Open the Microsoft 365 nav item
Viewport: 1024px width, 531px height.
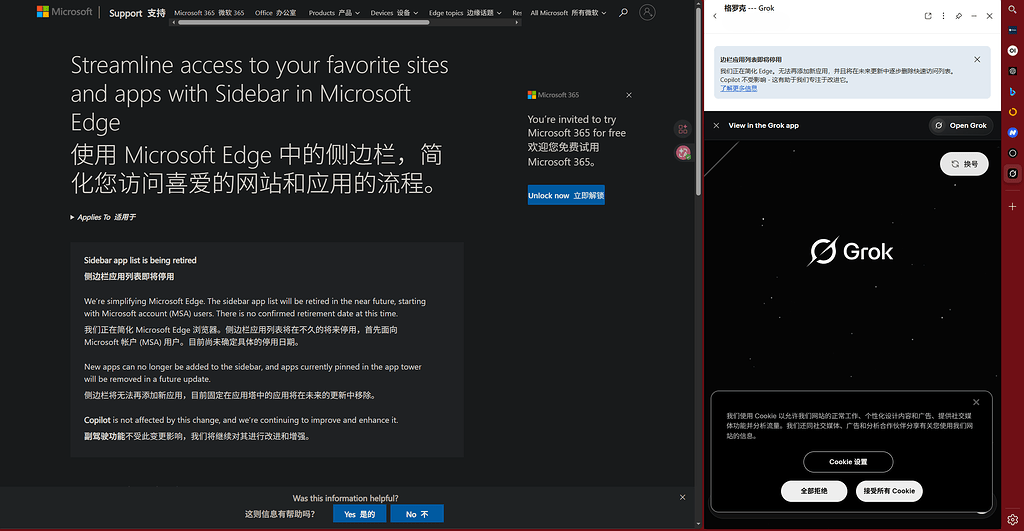(209, 13)
